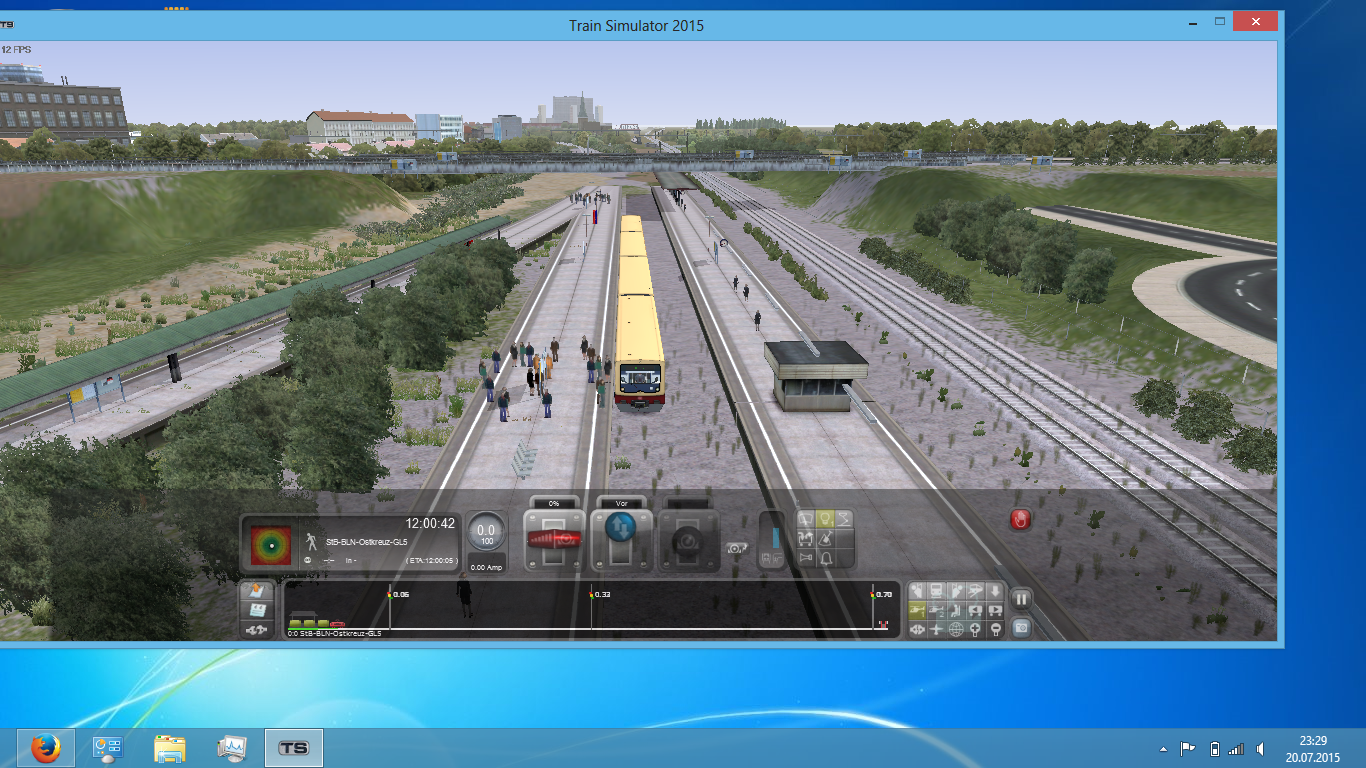Open the task assignment list icon
The image size is (1366, 768).
(257, 610)
